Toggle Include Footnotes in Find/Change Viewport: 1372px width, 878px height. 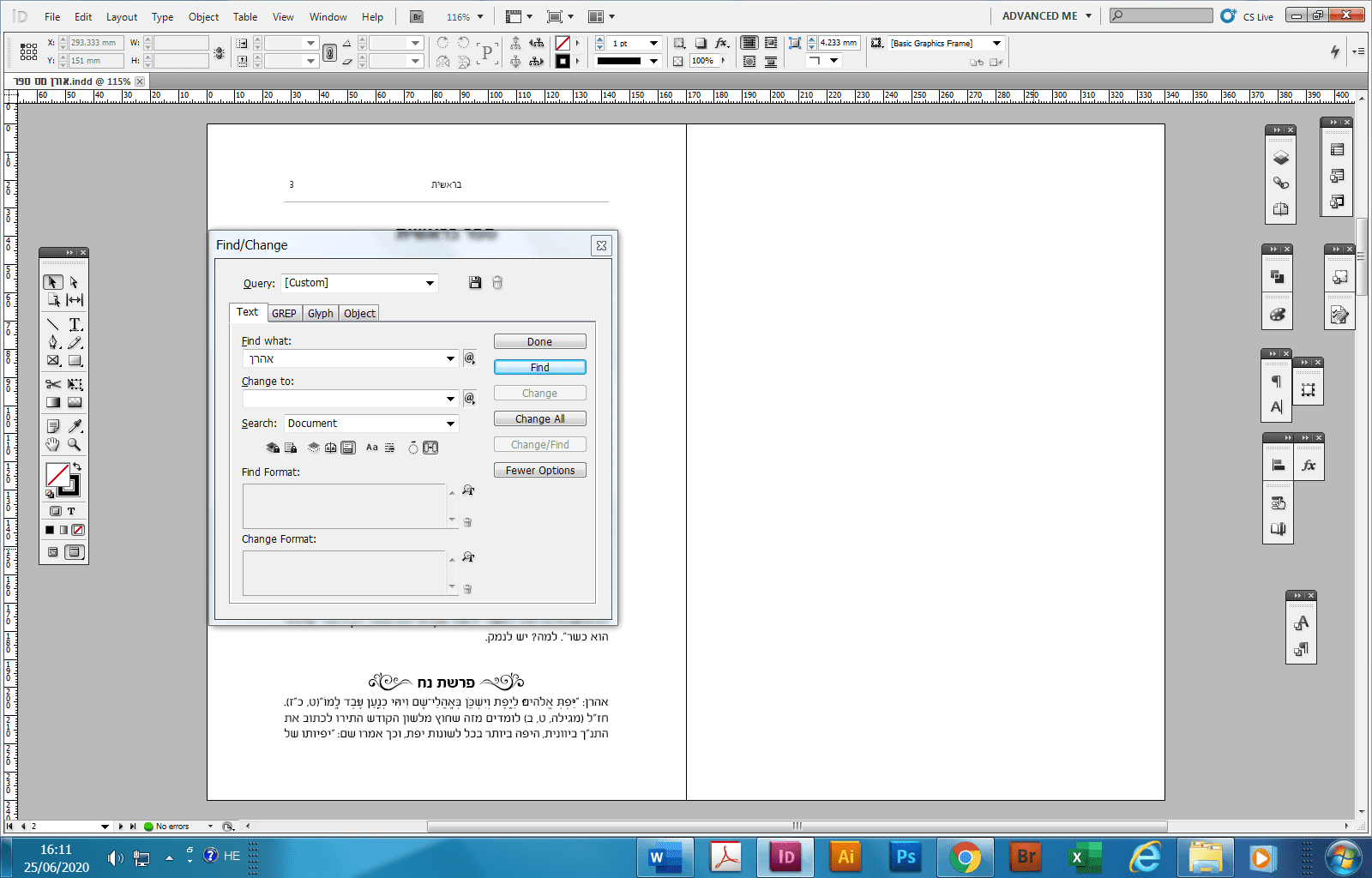(348, 448)
